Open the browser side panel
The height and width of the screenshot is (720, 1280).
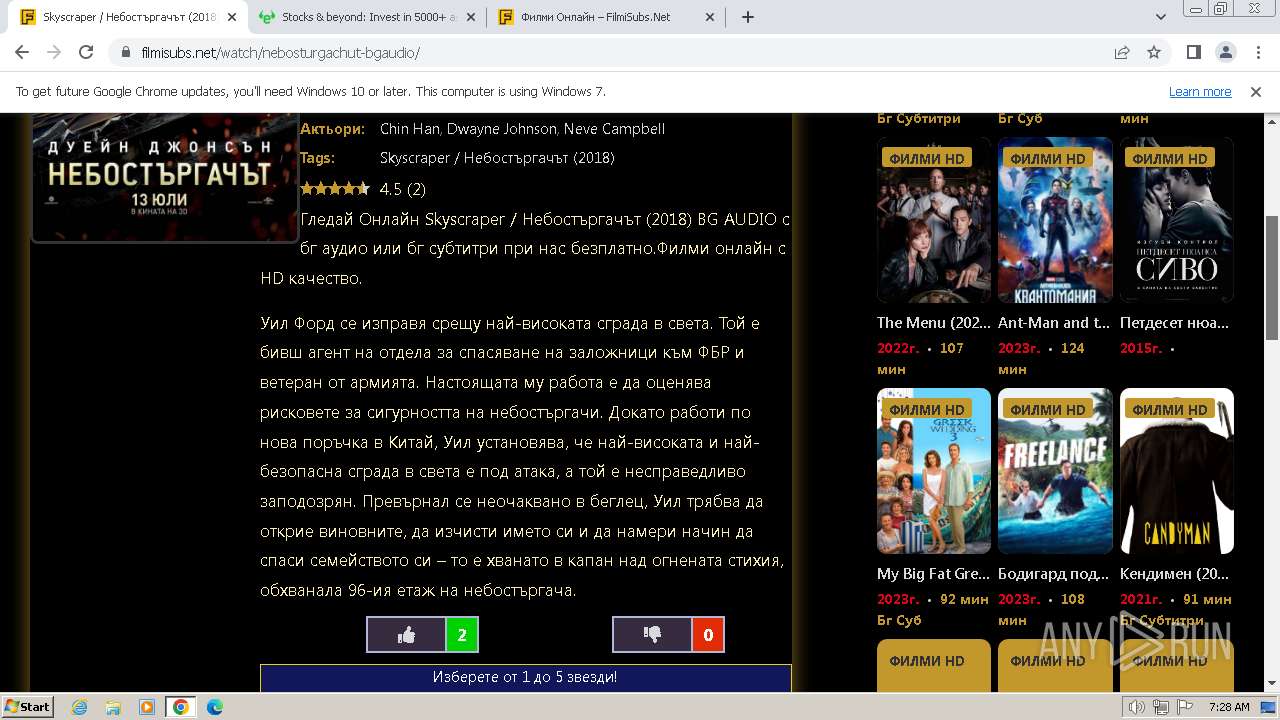pos(1194,52)
